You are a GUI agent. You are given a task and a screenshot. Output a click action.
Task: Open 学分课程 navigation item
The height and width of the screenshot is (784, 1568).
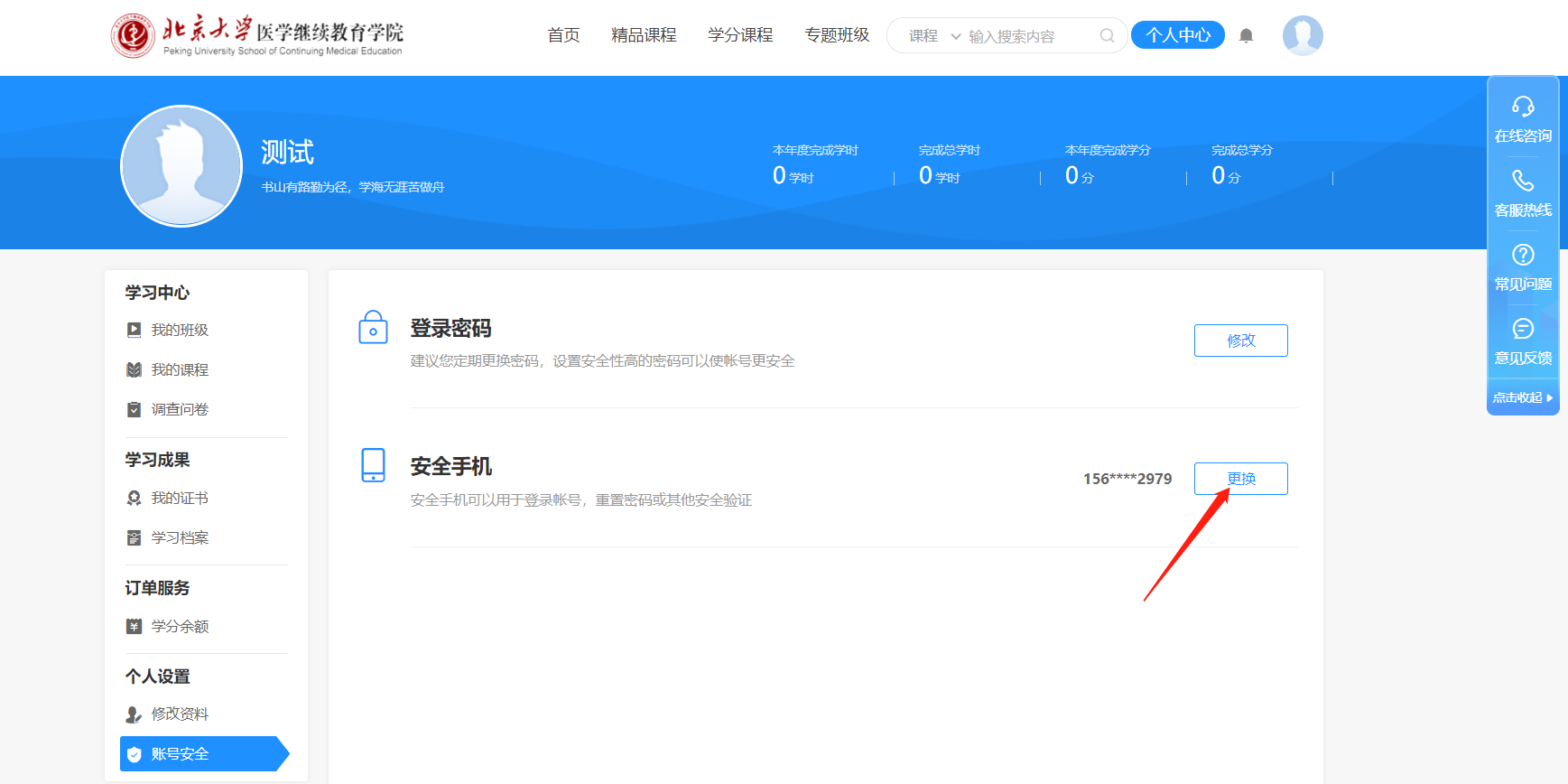[740, 35]
